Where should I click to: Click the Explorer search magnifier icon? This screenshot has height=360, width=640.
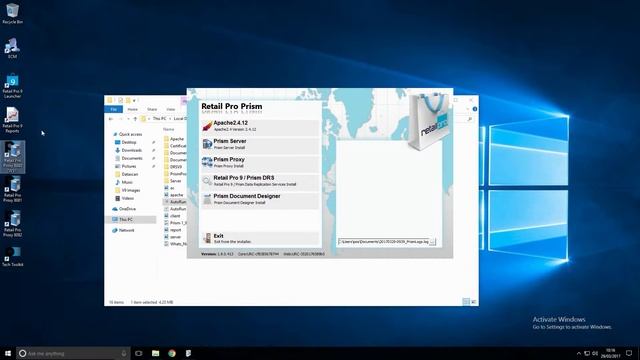coord(470,119)
